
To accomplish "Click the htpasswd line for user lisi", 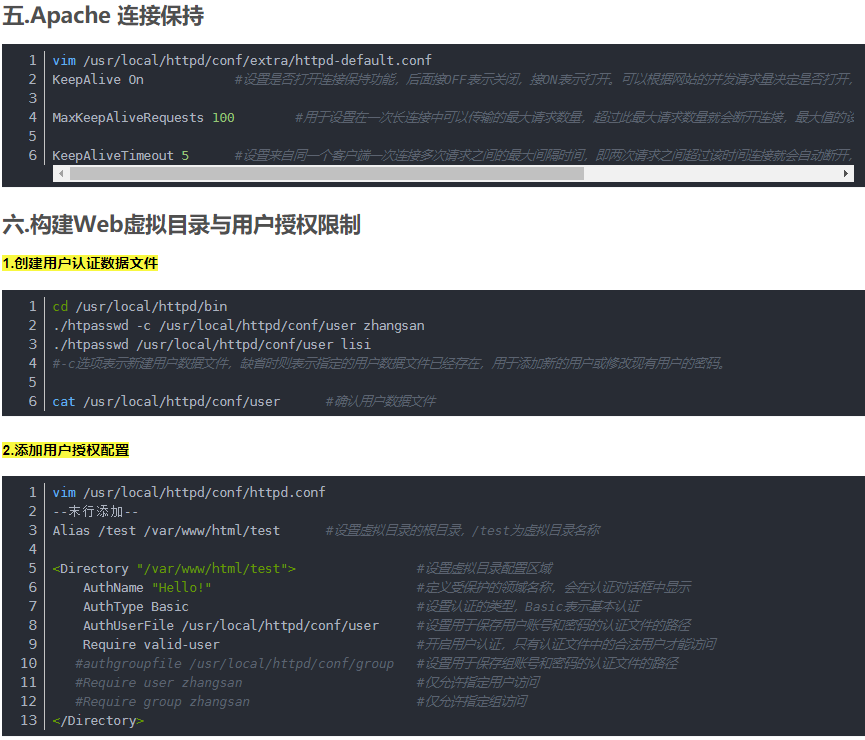I will (x=211, y=344).
